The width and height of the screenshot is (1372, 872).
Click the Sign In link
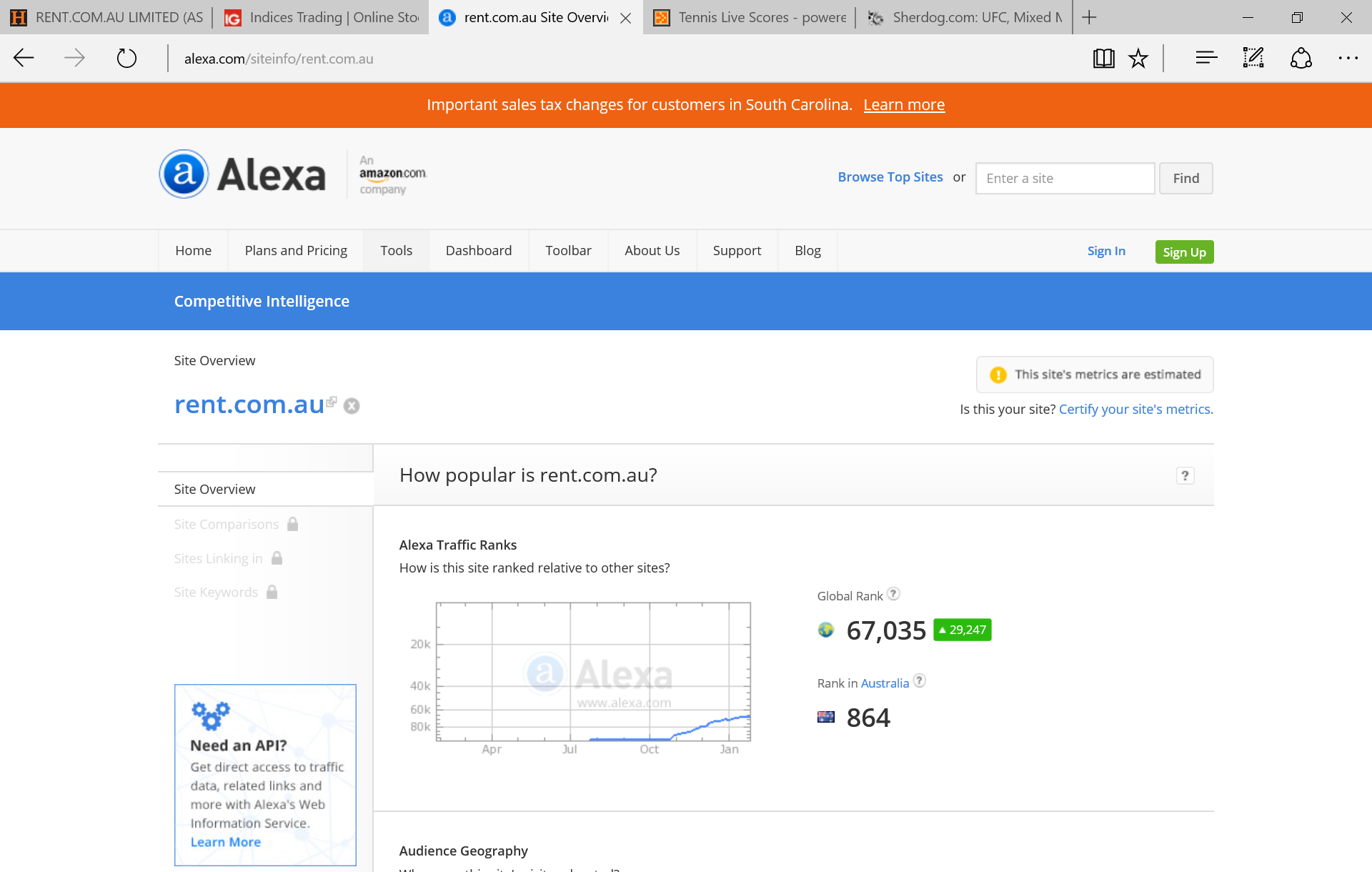1106,251
